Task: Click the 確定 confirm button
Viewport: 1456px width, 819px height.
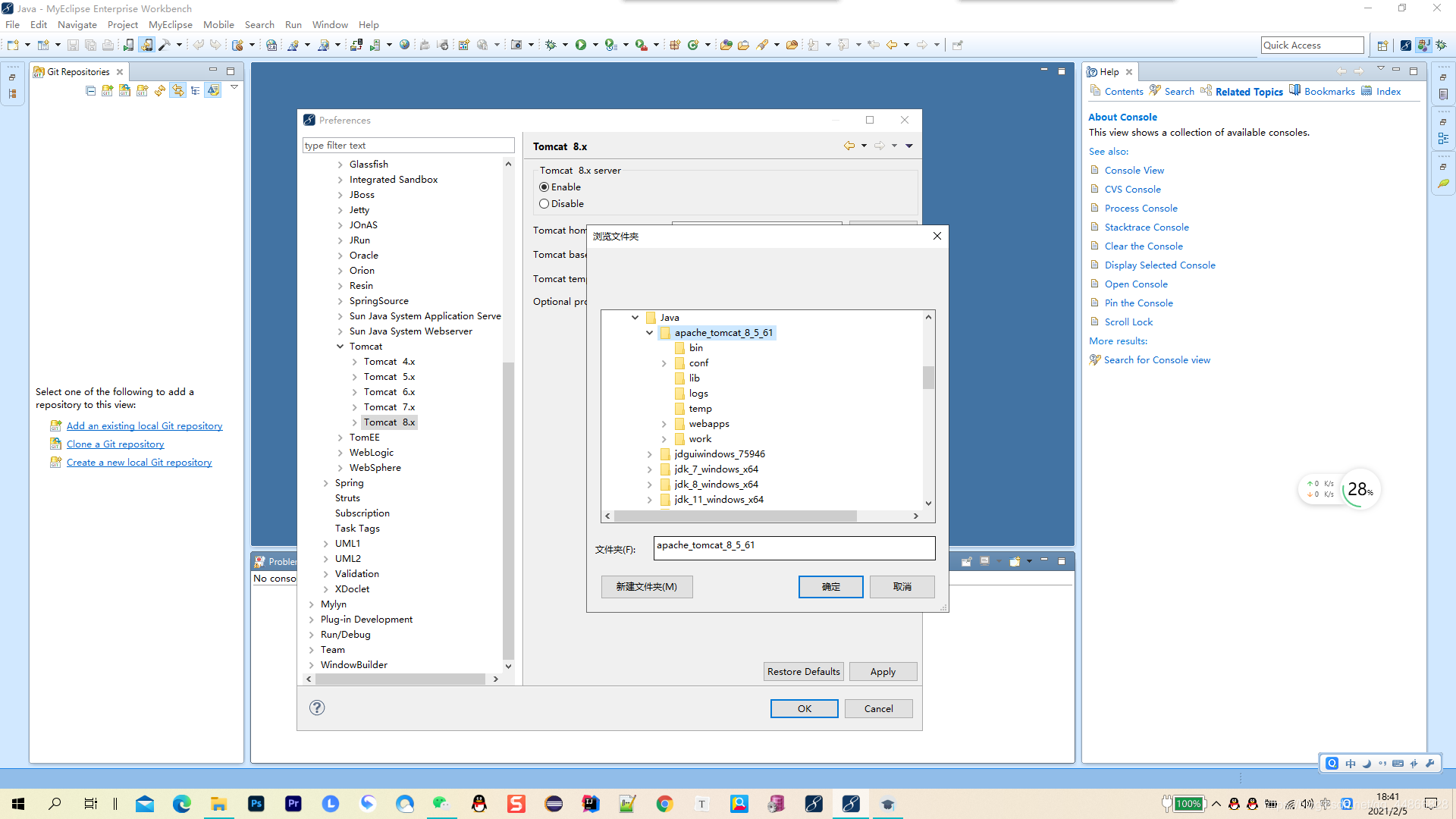Action: (831, 586)
